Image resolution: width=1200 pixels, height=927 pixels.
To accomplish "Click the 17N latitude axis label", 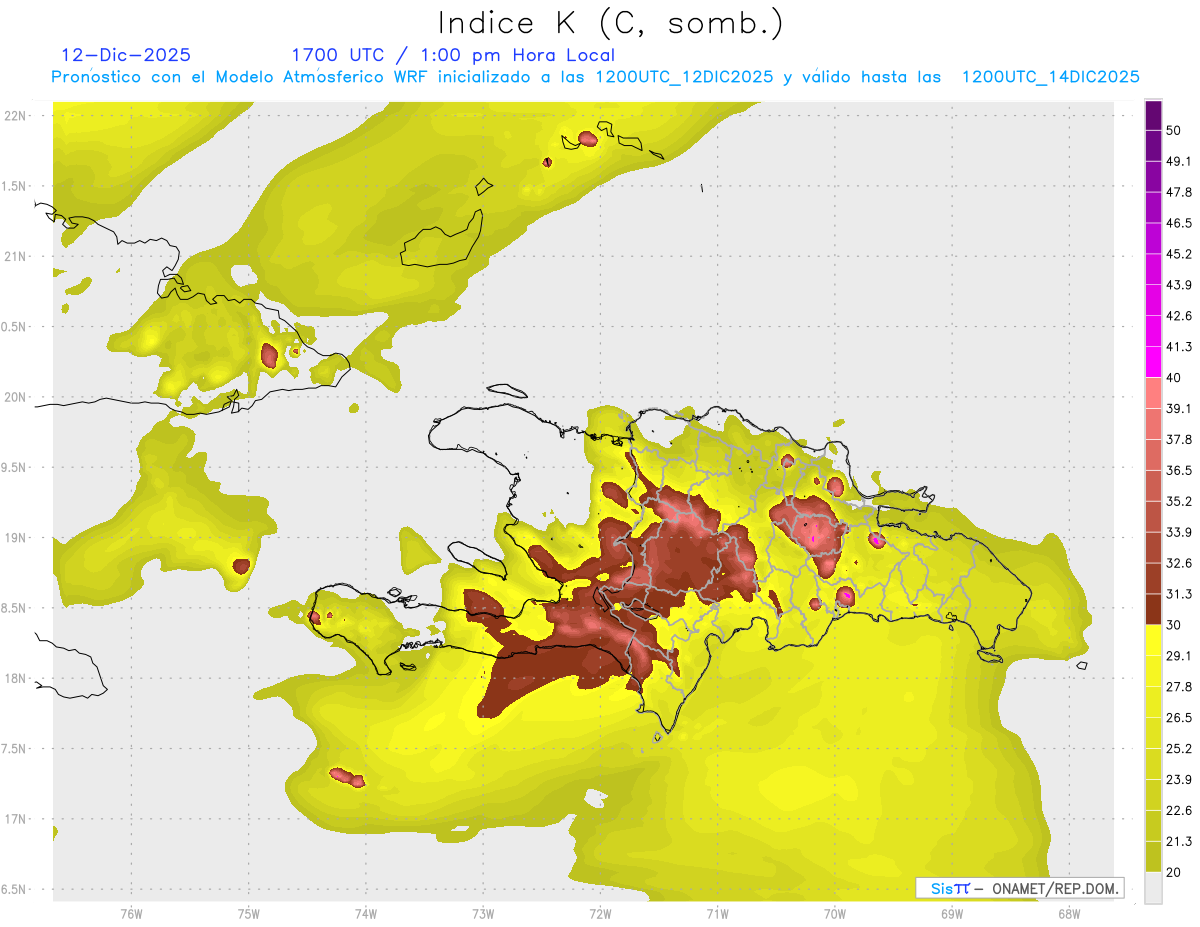I will pyautogui.click(x=18, y=819).
